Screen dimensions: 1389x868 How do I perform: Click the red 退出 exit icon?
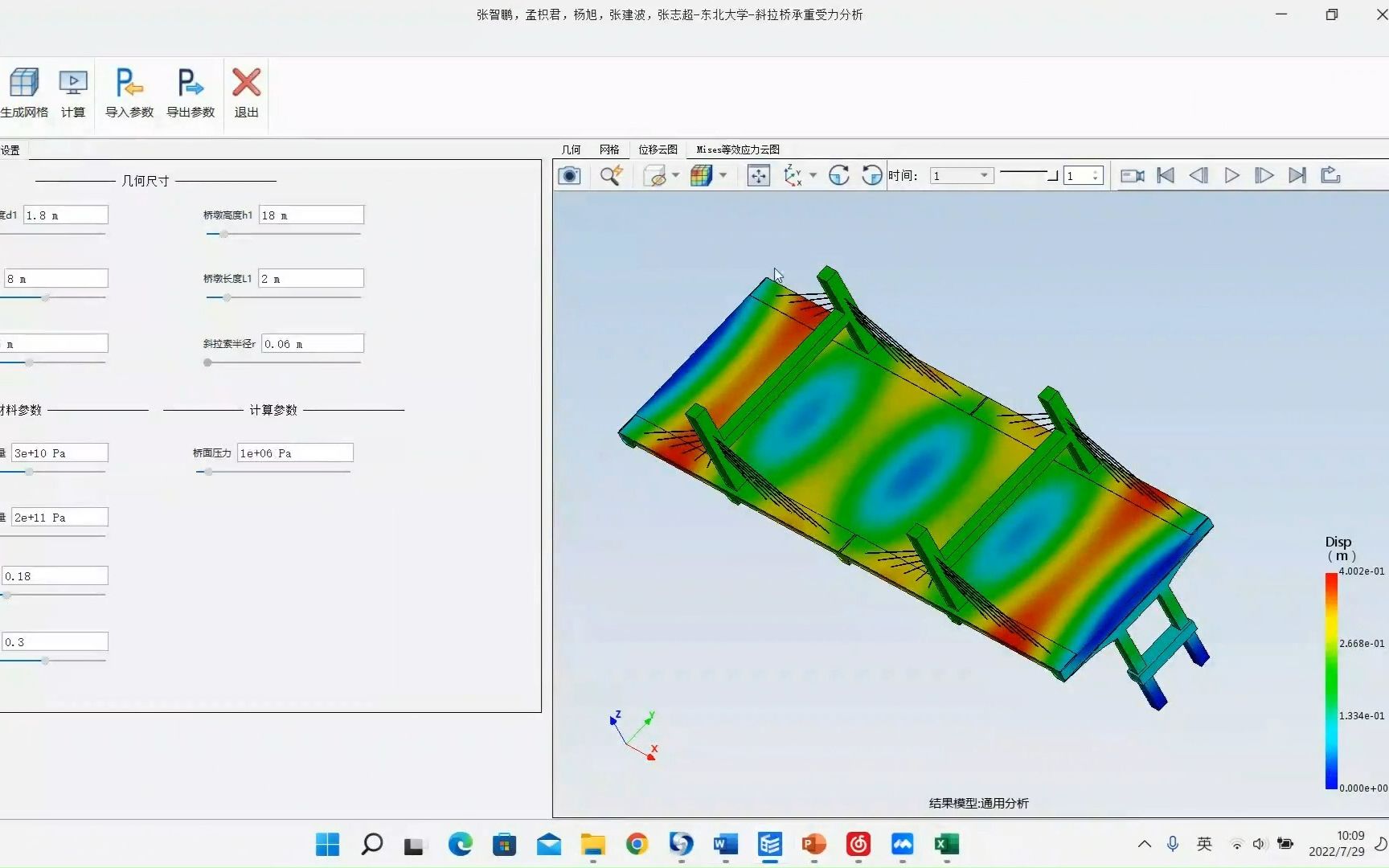point(246,83)
